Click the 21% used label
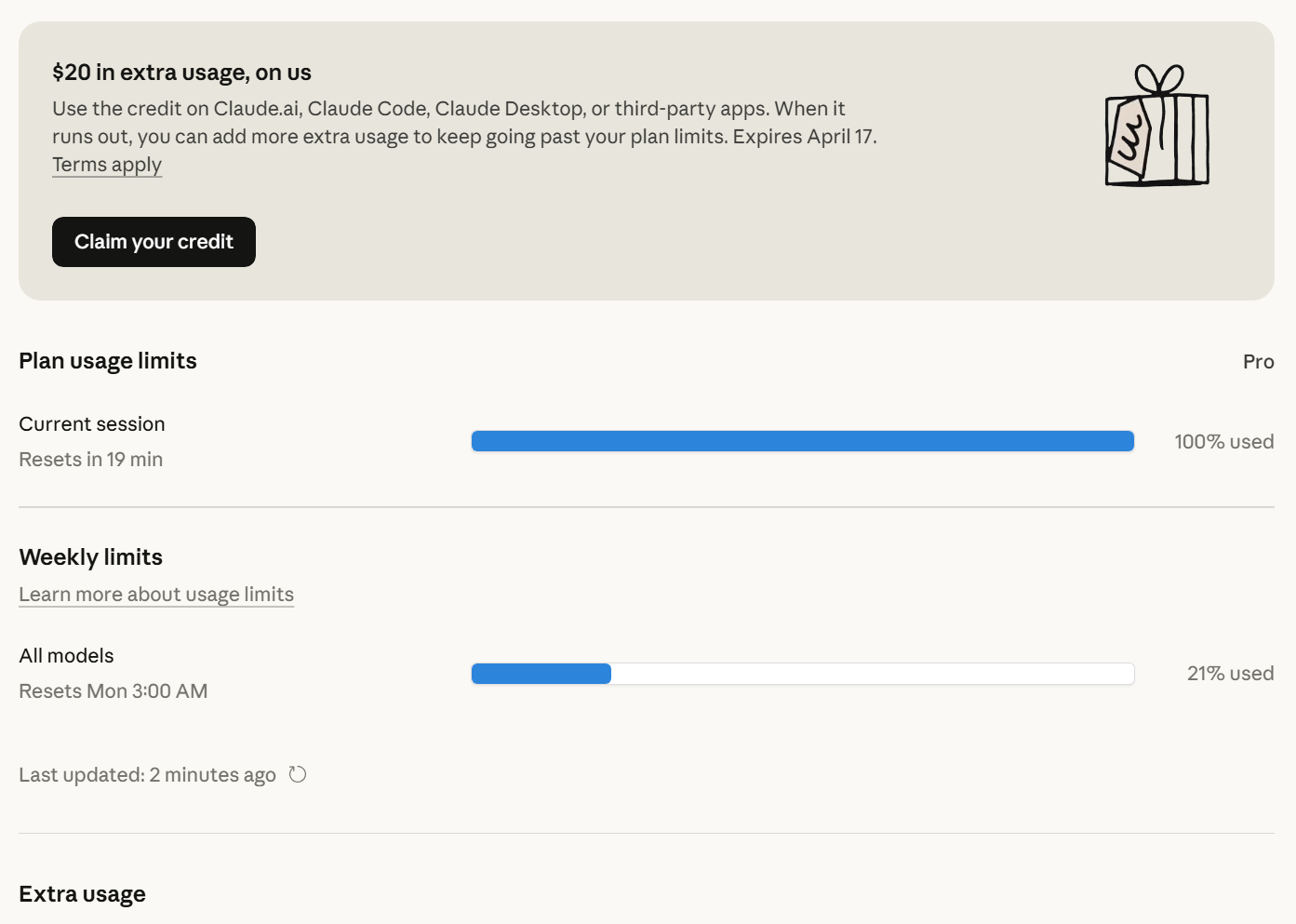Image resolution: width=1296 pixels, height=924 pixels. click(x=1230, y=674)
